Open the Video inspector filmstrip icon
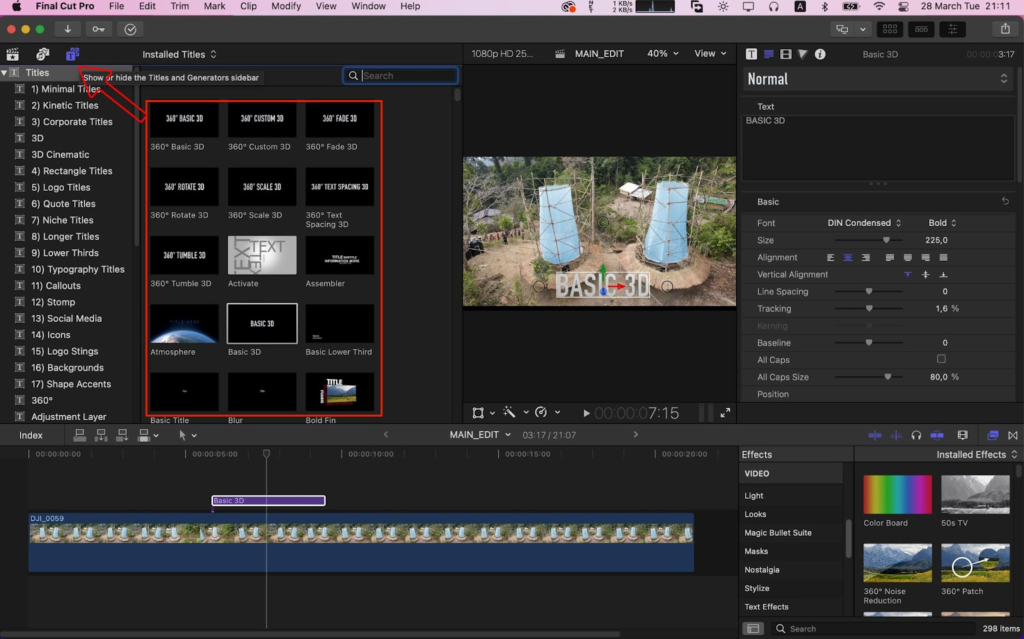The image size is (1024, 639). pyautogui.click(x=786, y=54)
